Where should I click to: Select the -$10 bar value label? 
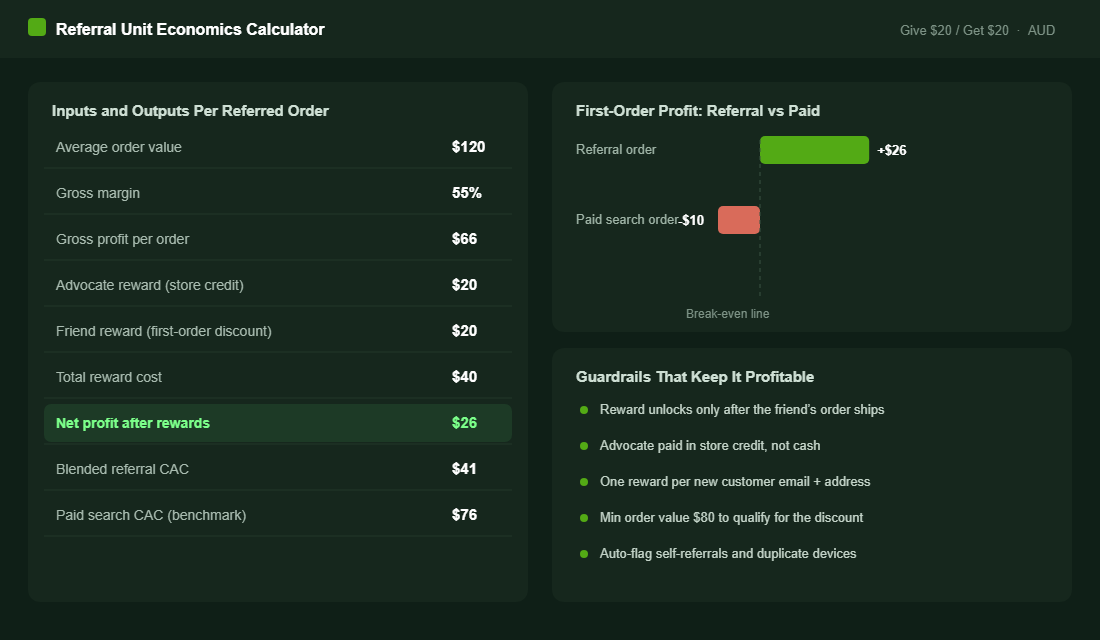click(692, 220)
